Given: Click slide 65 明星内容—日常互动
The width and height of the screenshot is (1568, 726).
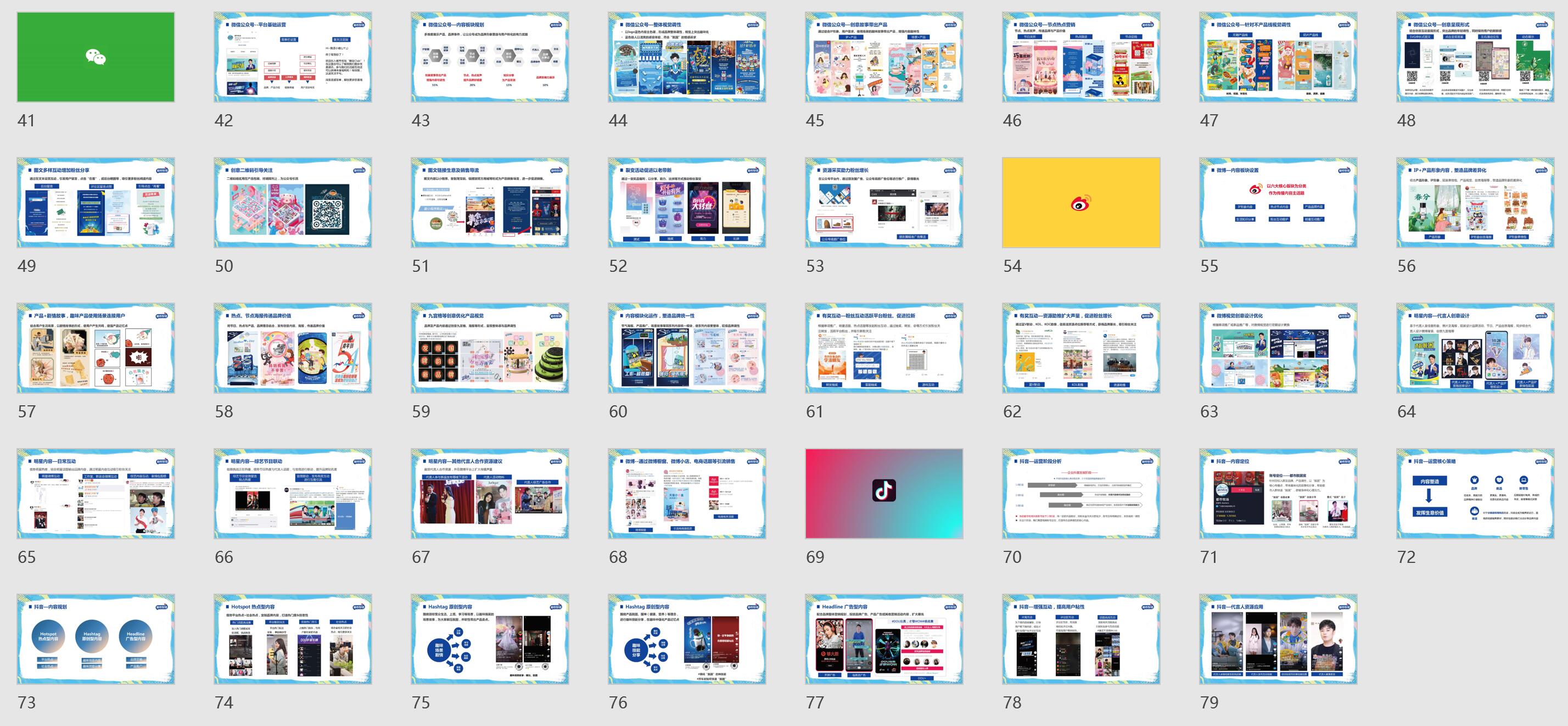Looking at the screenshot, I should coord(96,494).
